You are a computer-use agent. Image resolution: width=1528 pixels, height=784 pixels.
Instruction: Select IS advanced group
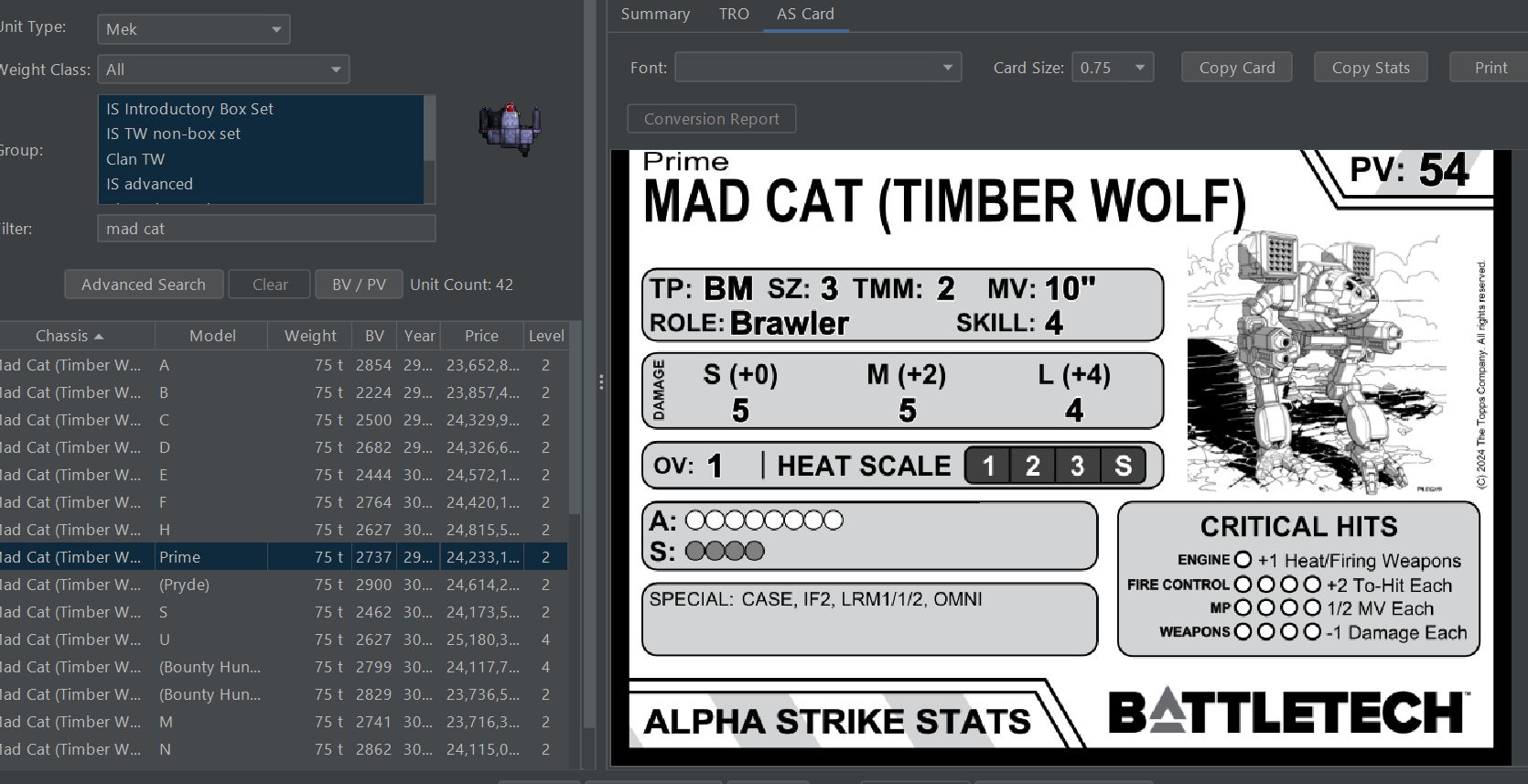click(x=261, y=184)
